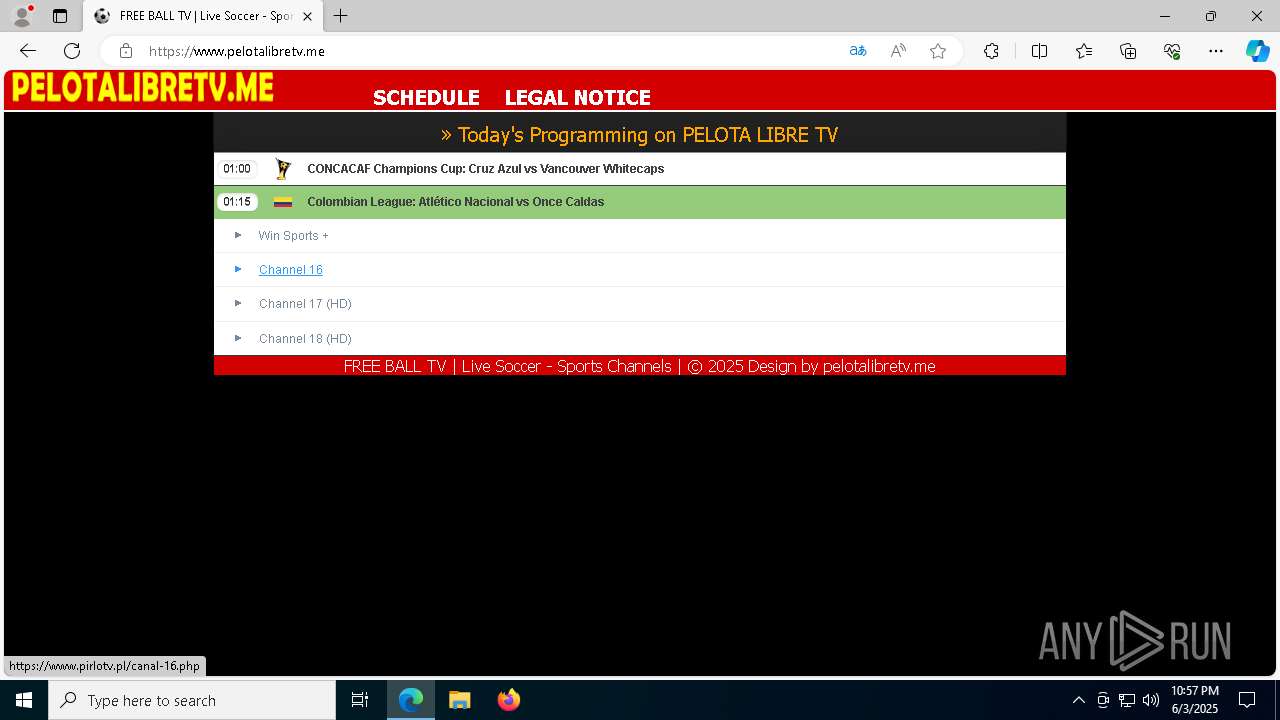Image resolution: width=1280 pixels, height=720 pixels.
Task: Open Edge Settings and more menu
Action: pyautogui.click(x=1216, y=51)
